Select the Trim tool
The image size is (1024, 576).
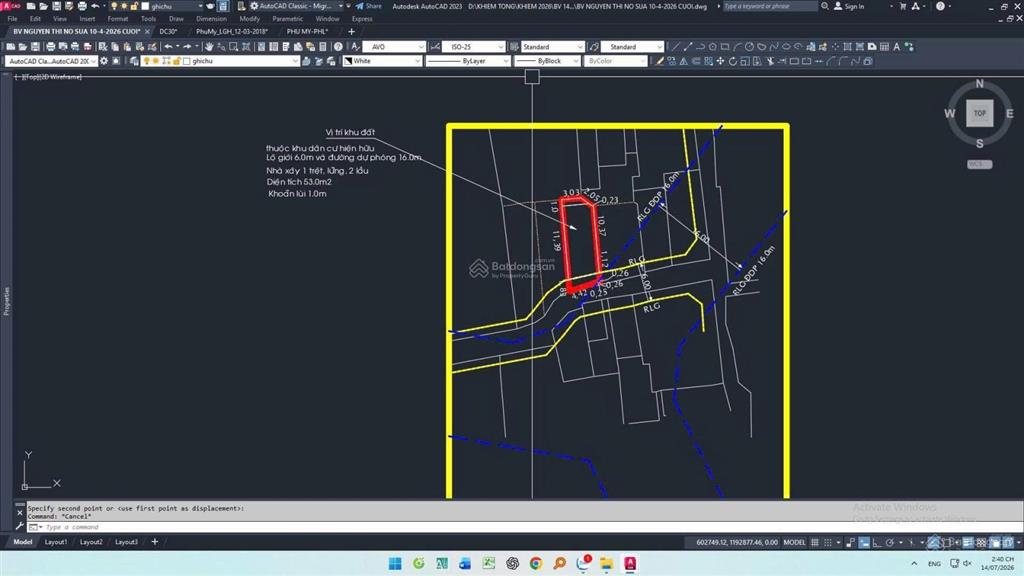[770, 61]
